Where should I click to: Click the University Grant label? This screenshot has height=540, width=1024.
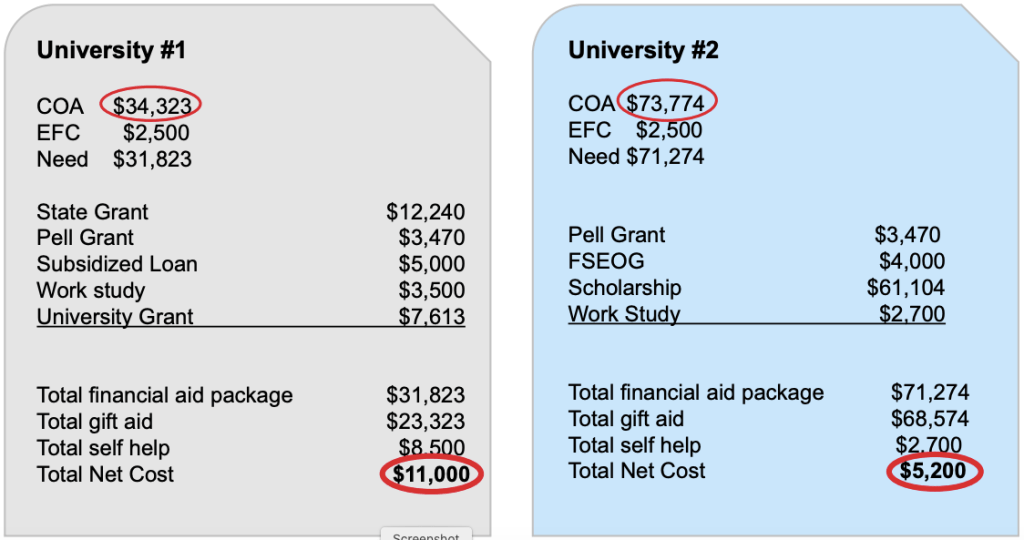click(115, 317)
